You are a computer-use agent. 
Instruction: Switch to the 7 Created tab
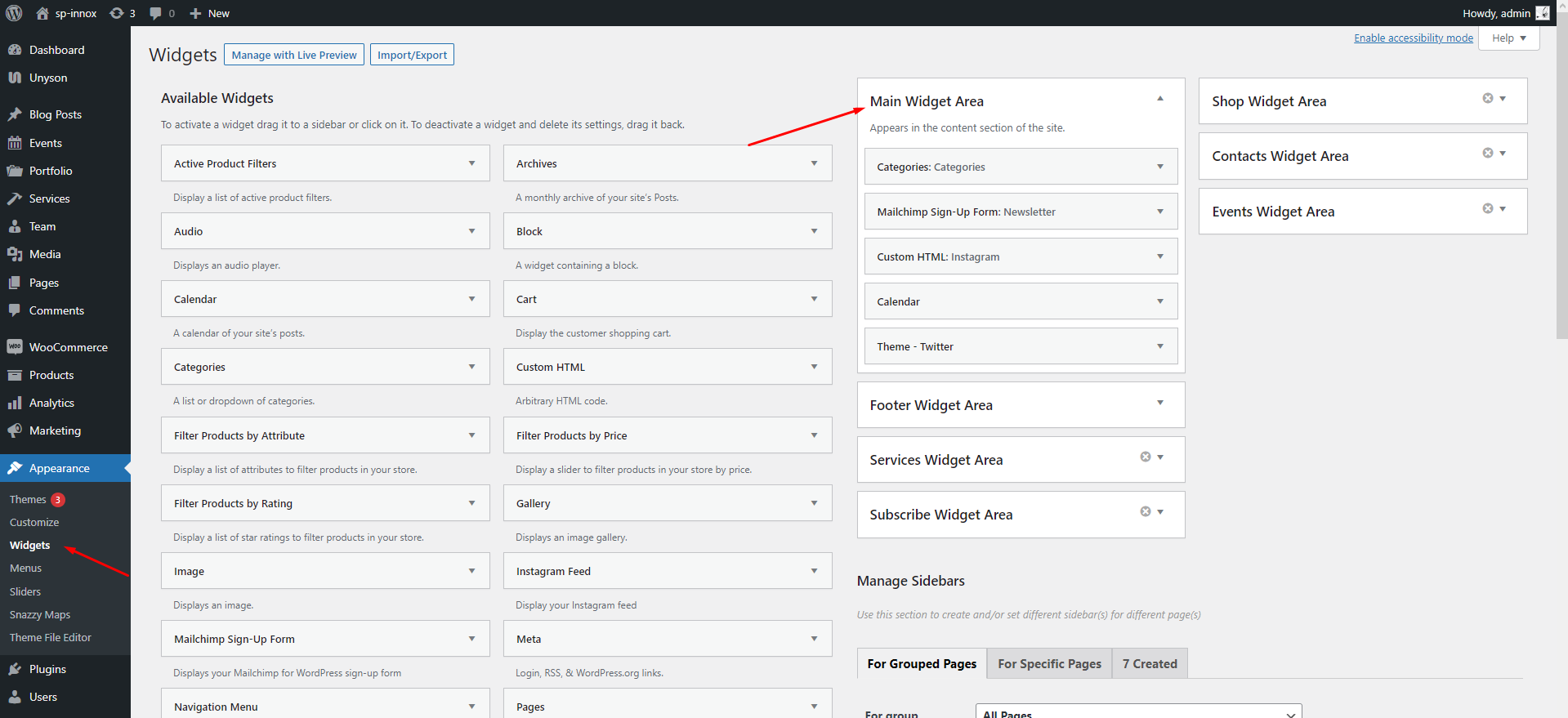1150,663
